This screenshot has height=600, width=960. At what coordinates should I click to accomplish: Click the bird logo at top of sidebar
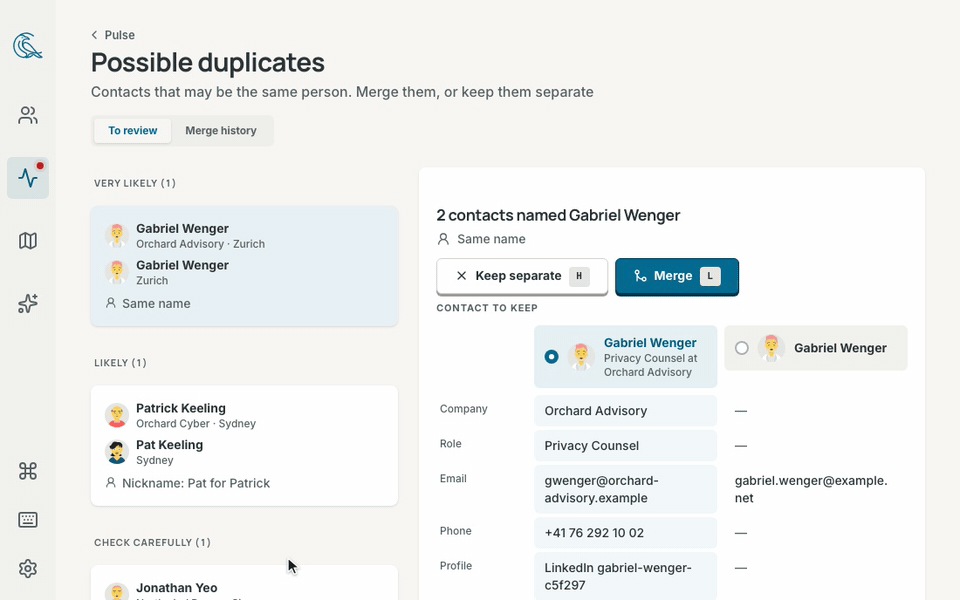[28, 46]
